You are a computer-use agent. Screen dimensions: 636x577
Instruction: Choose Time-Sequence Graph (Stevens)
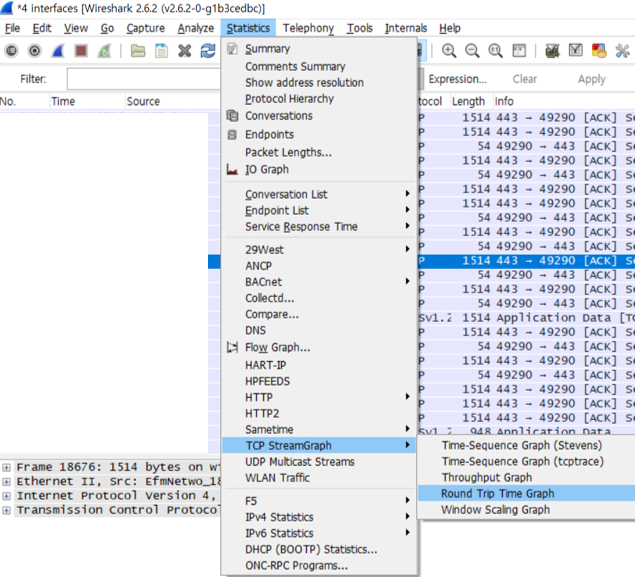pos(522,445)
